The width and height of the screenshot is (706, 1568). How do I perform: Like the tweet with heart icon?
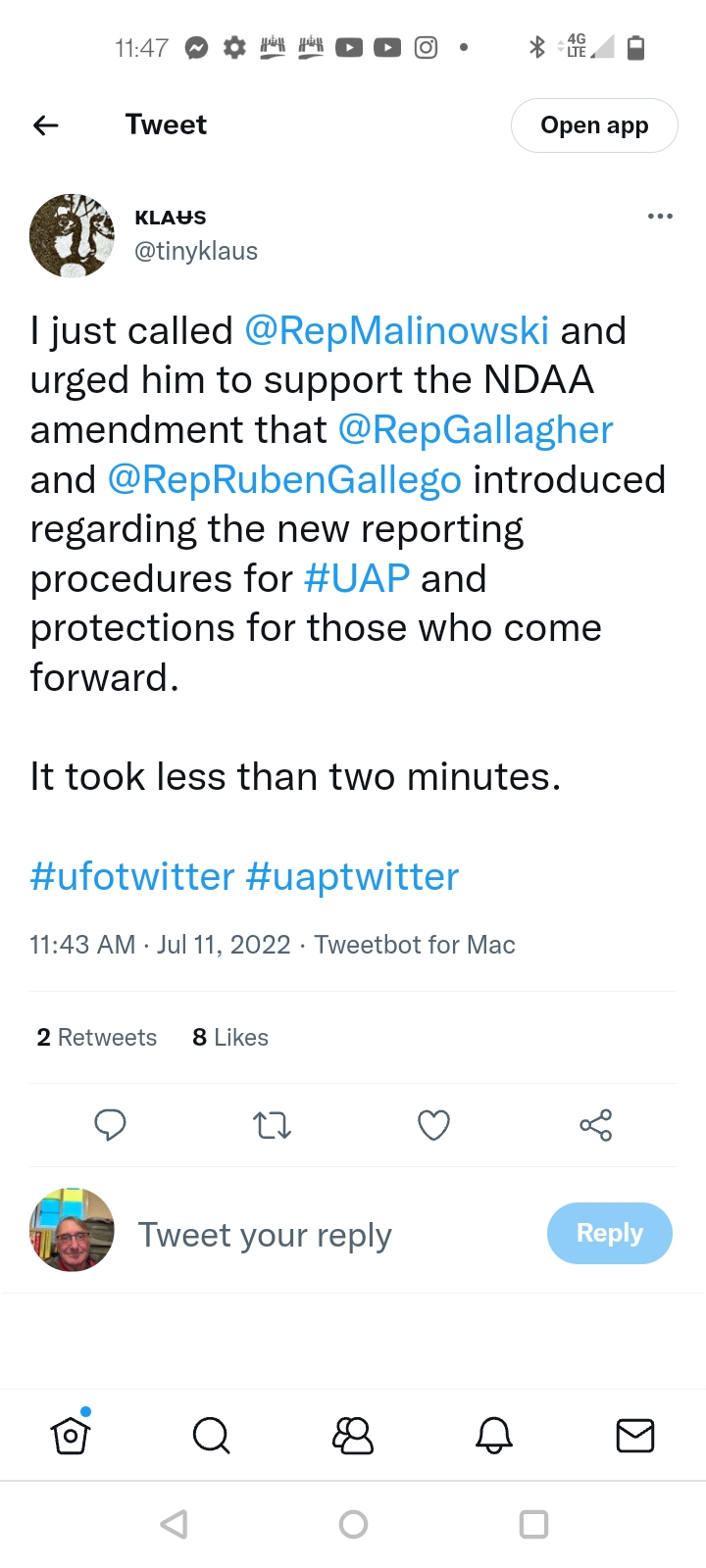(433, 1124)
